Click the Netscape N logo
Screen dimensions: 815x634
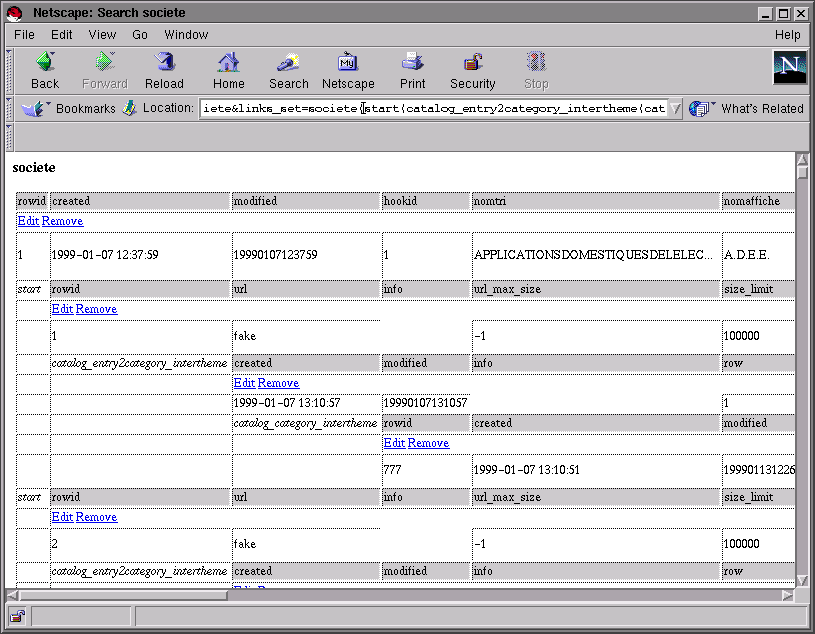789,68
